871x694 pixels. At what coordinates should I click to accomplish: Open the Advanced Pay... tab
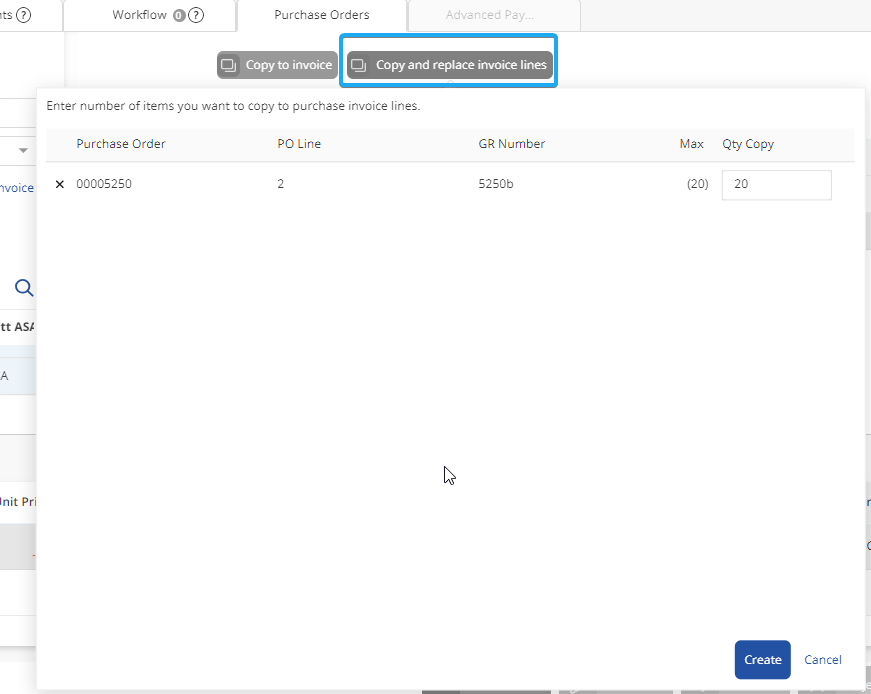(490, 15)
